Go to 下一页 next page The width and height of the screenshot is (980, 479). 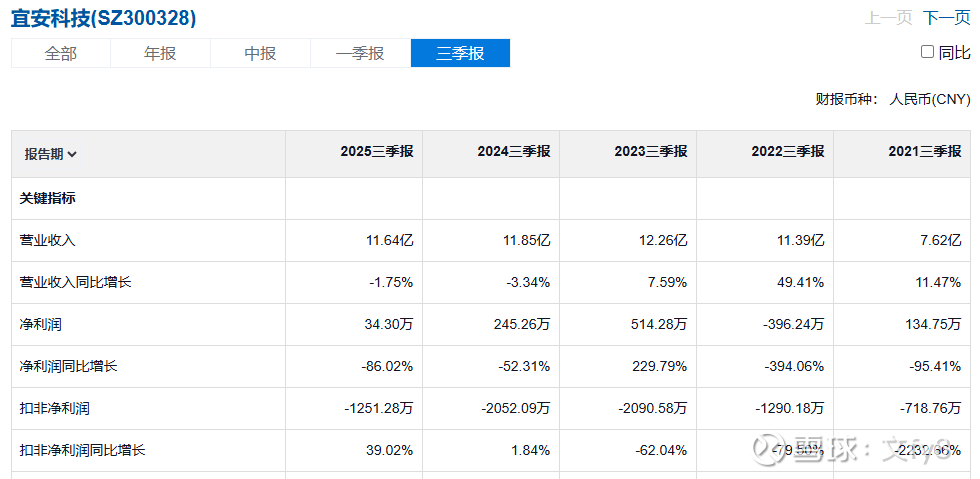pyautogui.click(x=946, y=18)
